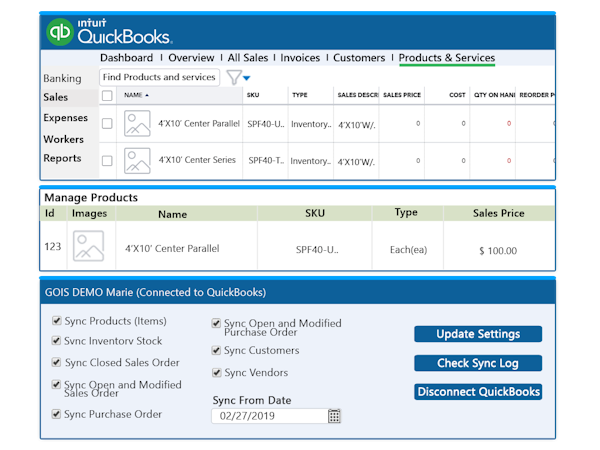Toggle the select-all checkbox in table header
Screen dimensions: 600x450
(x=107, y=95)
